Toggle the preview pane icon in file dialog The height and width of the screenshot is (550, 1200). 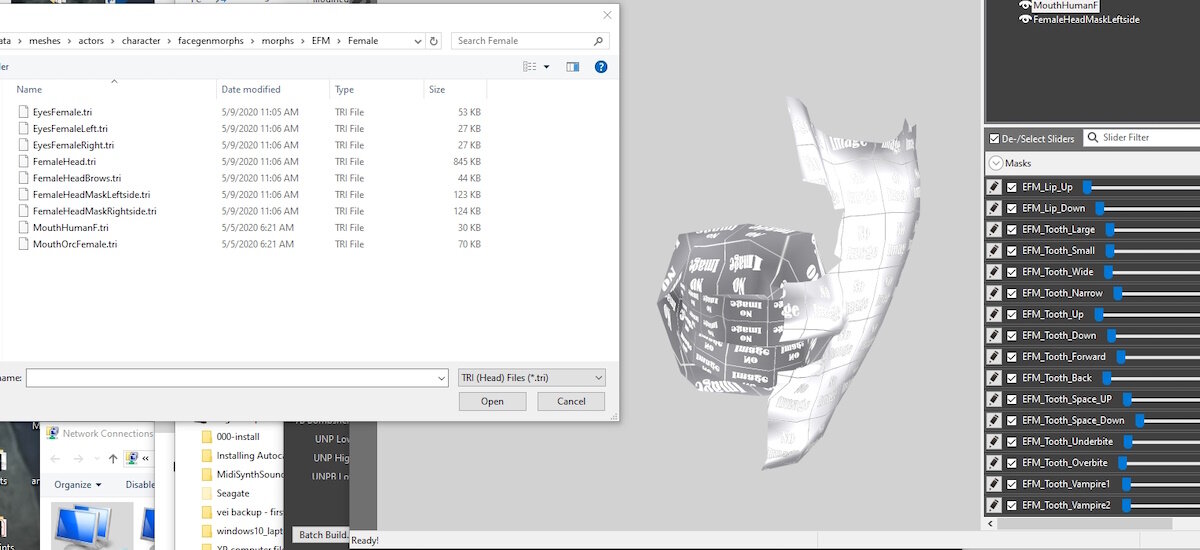point(572,67)
